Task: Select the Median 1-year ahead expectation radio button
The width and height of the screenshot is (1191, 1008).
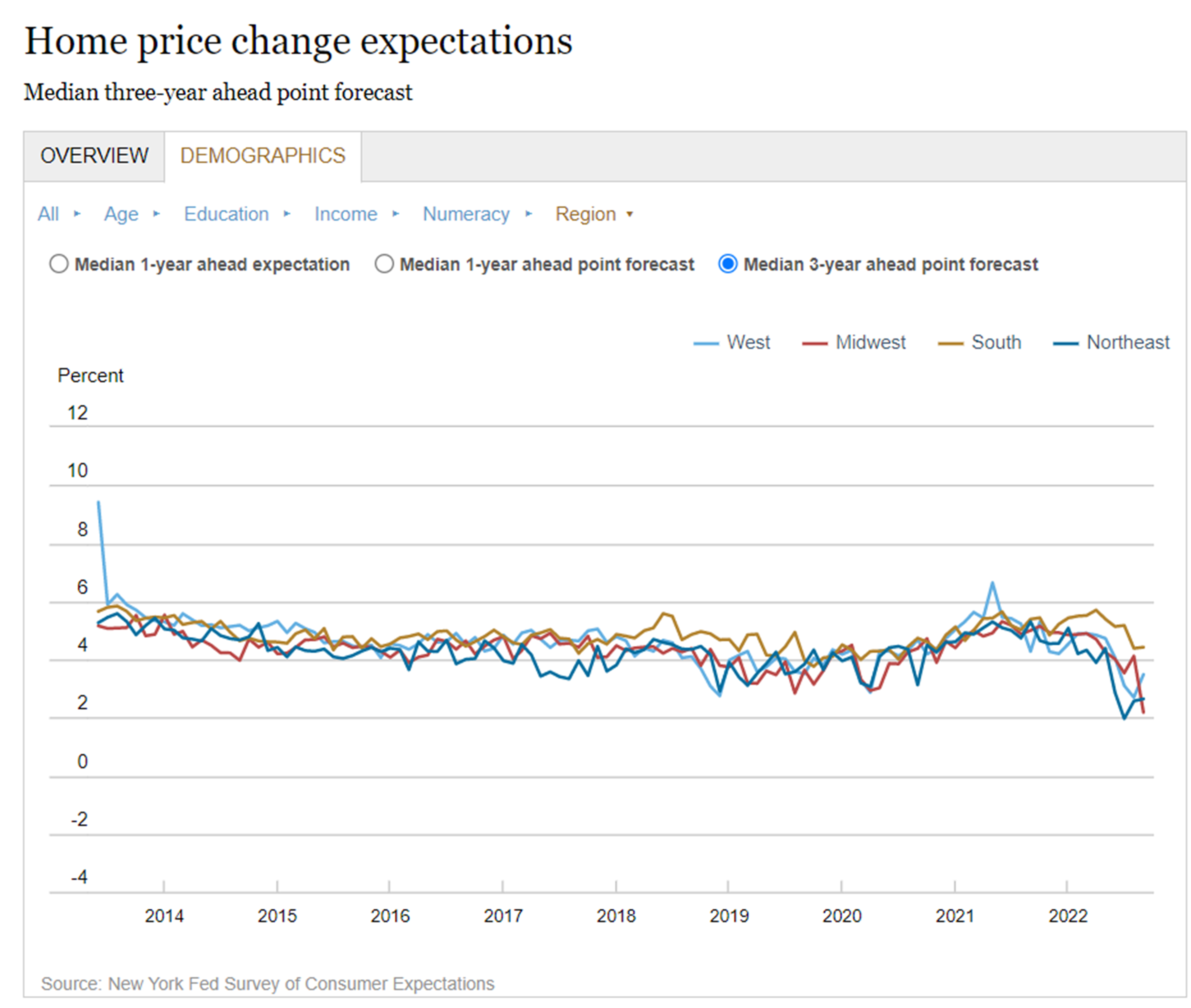Action: 59,264
